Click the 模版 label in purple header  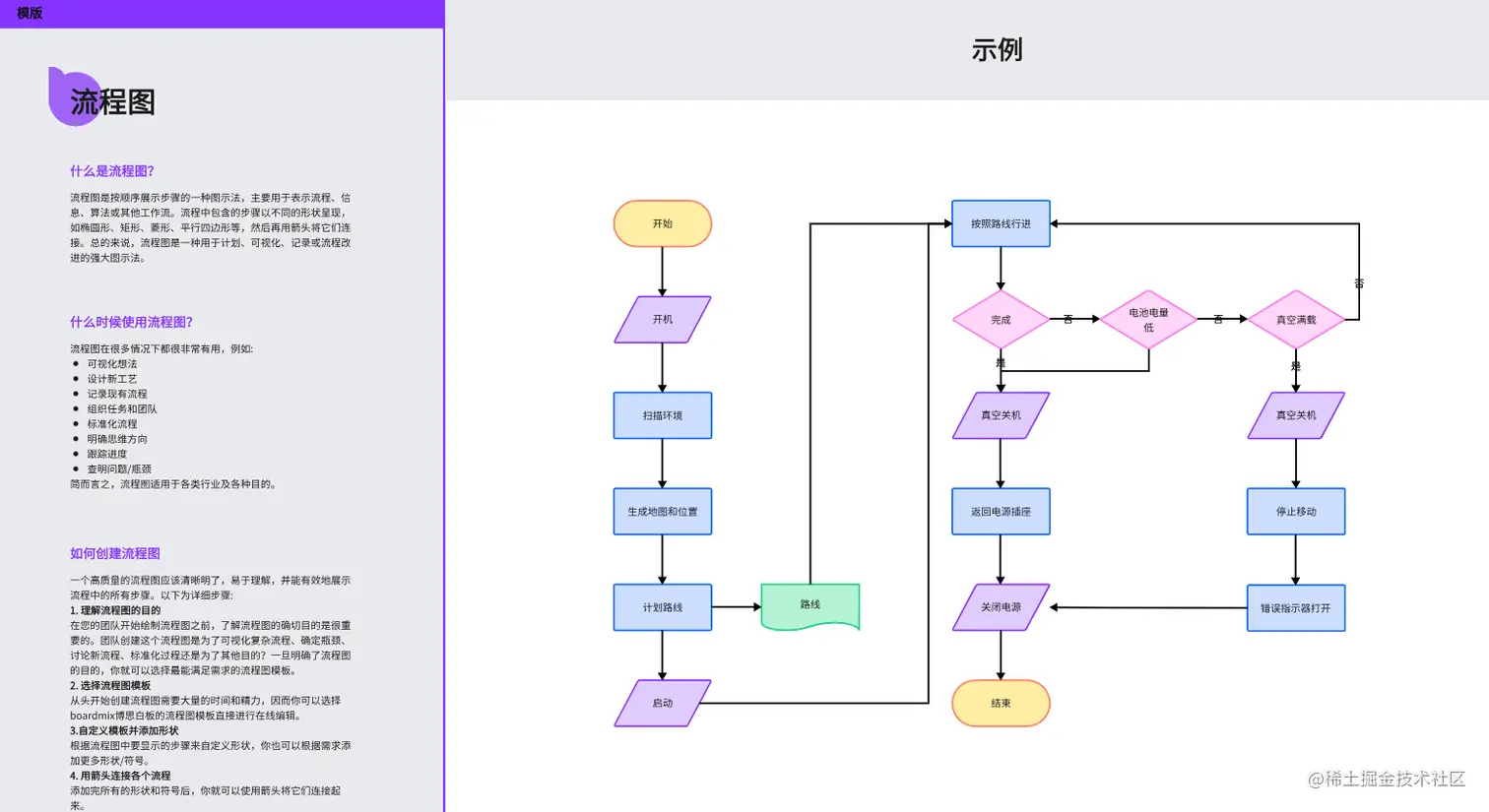click(30, 13)
